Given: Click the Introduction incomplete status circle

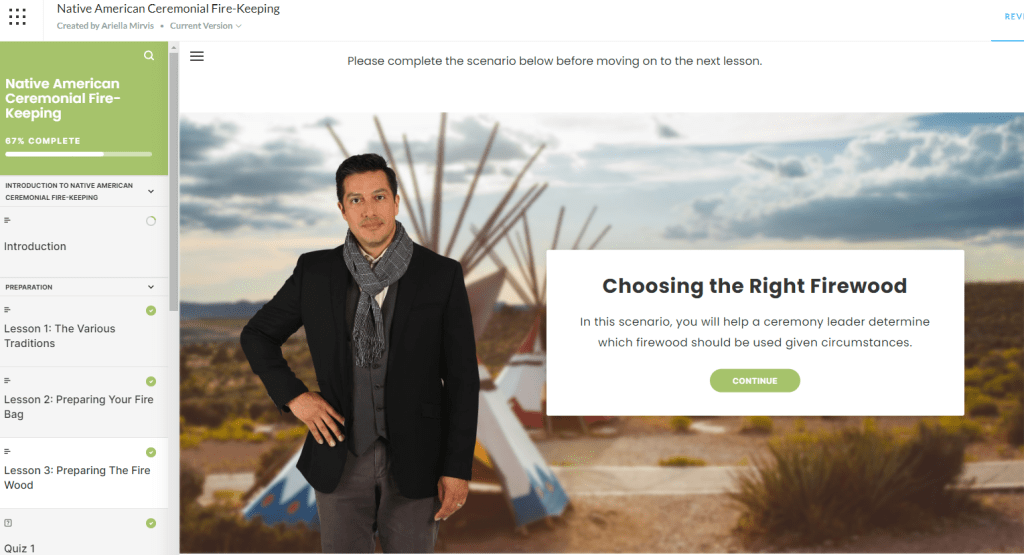Looking at the screenshot, I should (151, 221).
